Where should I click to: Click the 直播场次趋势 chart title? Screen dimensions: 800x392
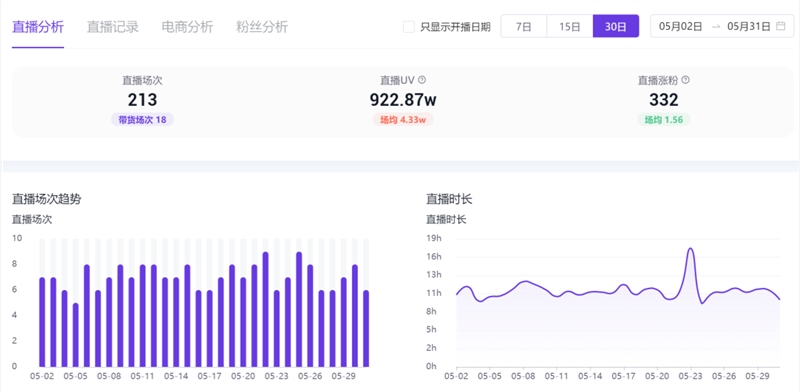(46, 200)
